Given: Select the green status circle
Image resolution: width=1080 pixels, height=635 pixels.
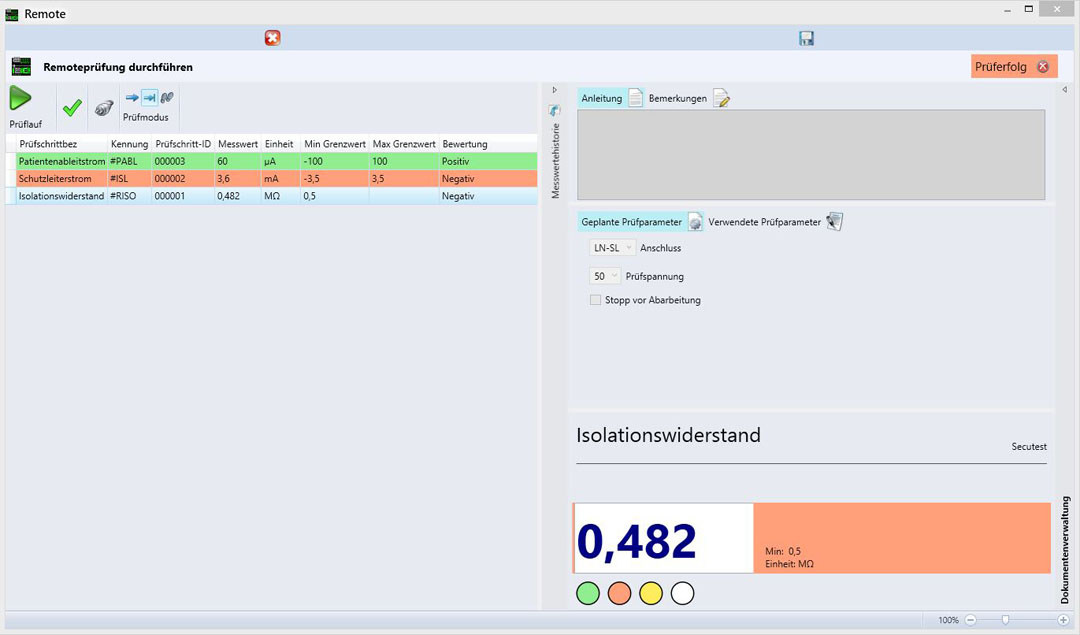Looking at the screenshot, I should point(588,593).
